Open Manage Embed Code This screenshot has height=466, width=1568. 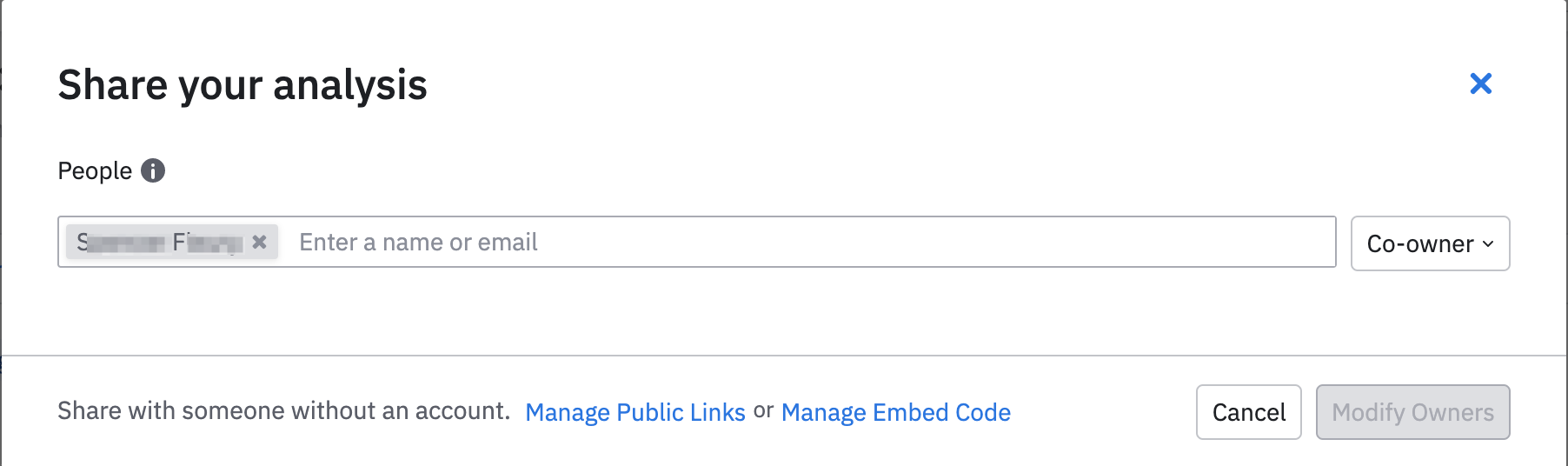click(895, 412)
